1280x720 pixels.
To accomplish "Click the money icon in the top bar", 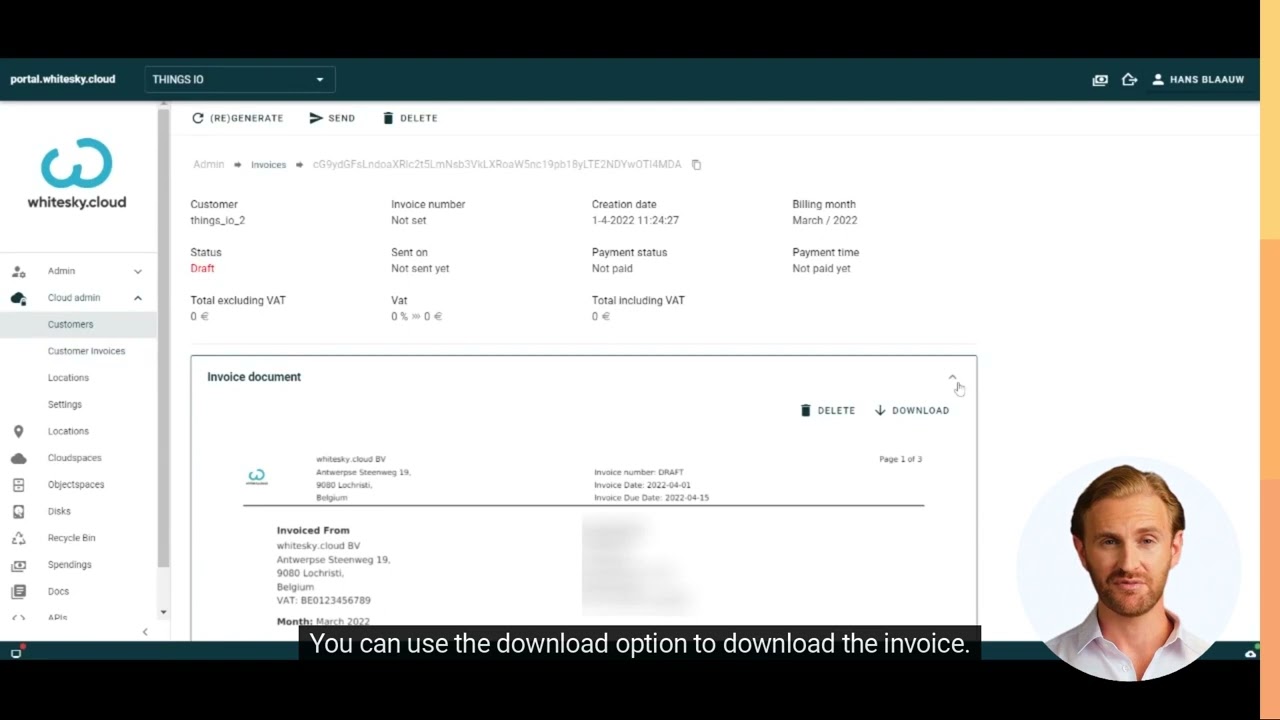I will (1100, 80).
